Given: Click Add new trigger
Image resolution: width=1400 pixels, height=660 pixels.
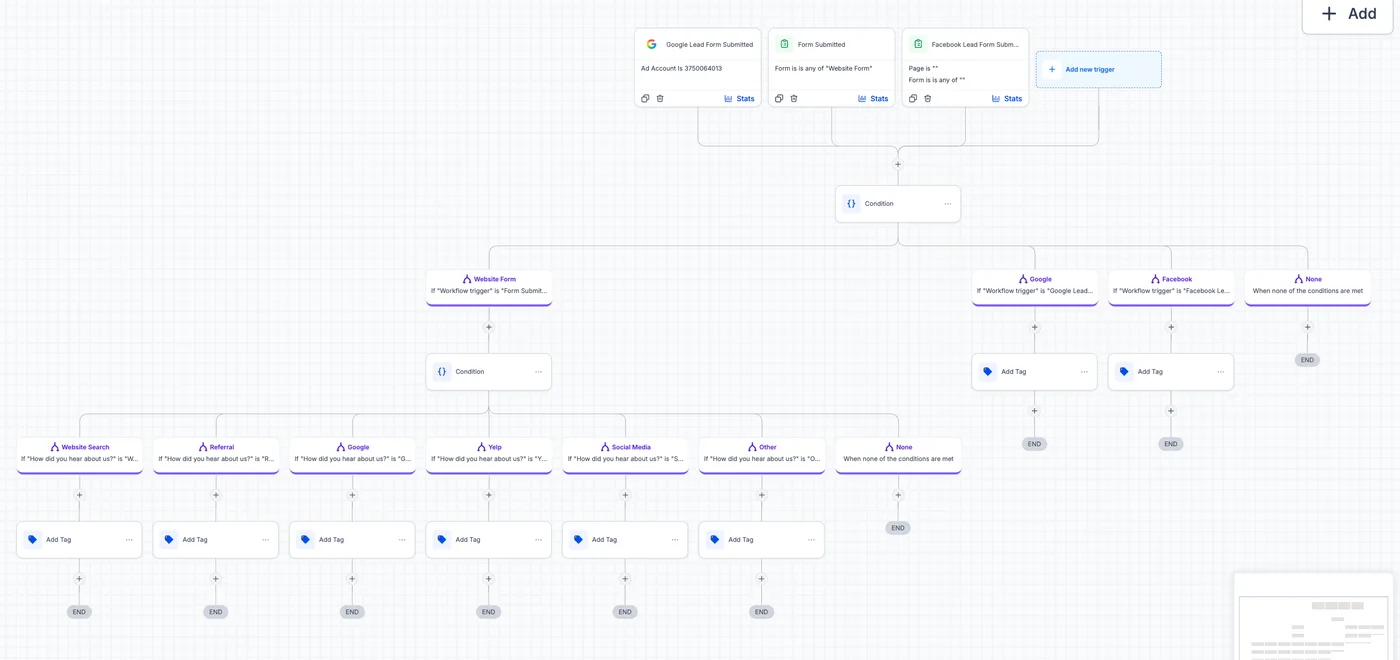Looking at the screenshot, I should point(1098,69).
